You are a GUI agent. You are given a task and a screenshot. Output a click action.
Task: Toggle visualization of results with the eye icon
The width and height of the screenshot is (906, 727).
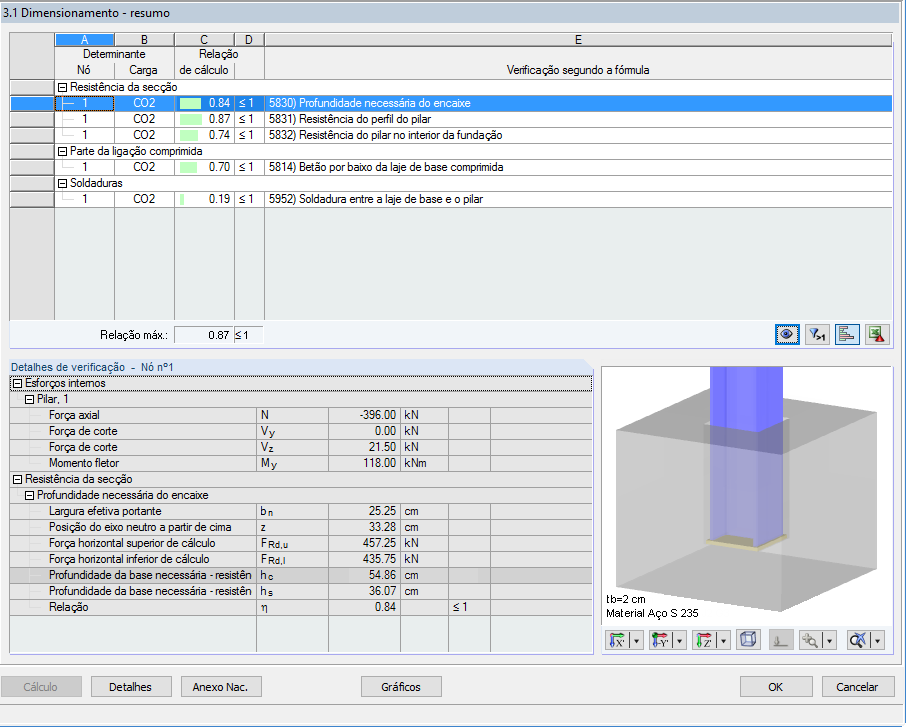tap(787, 334)
